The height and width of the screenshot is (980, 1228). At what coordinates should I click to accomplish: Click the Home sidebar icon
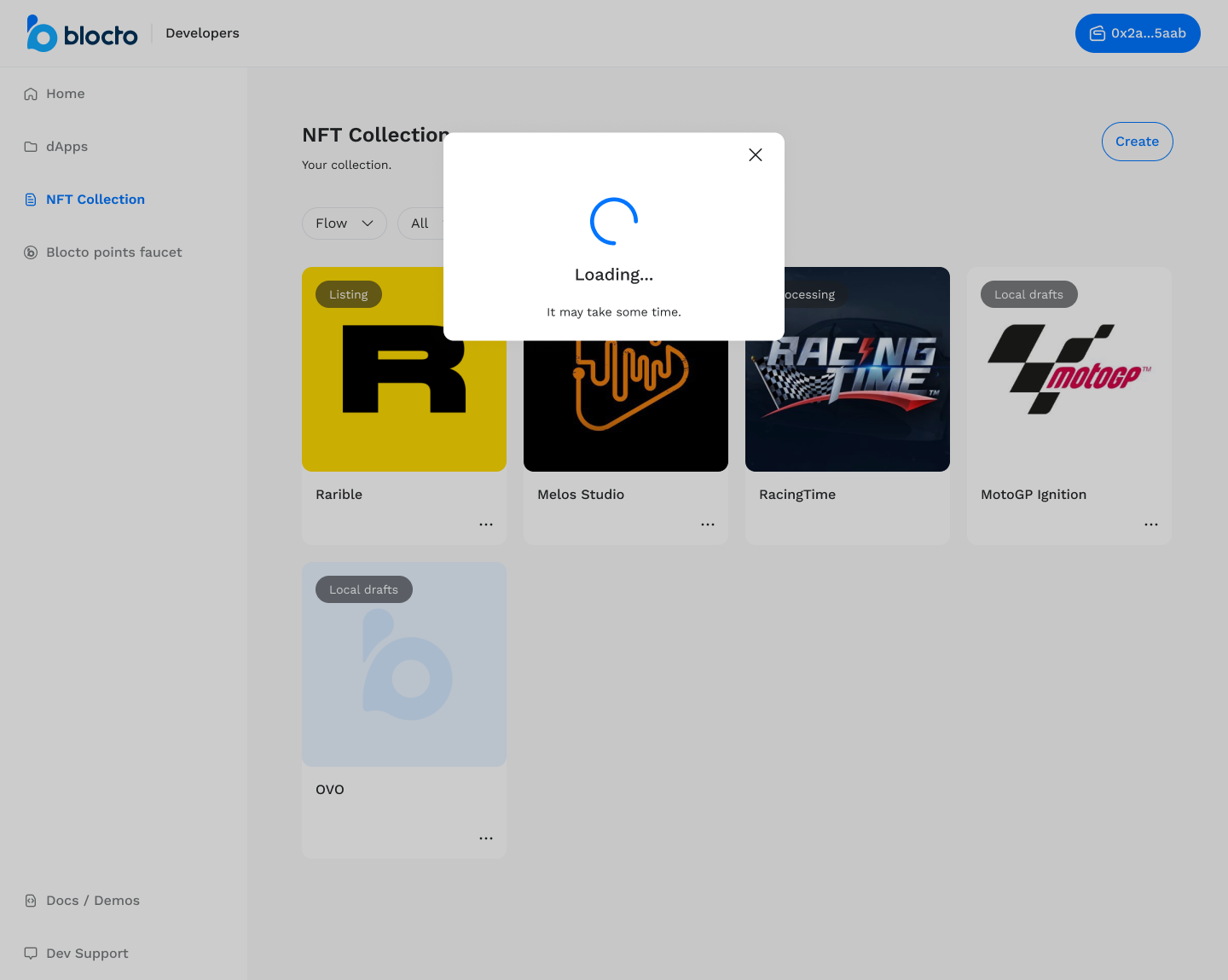point(31,94)
